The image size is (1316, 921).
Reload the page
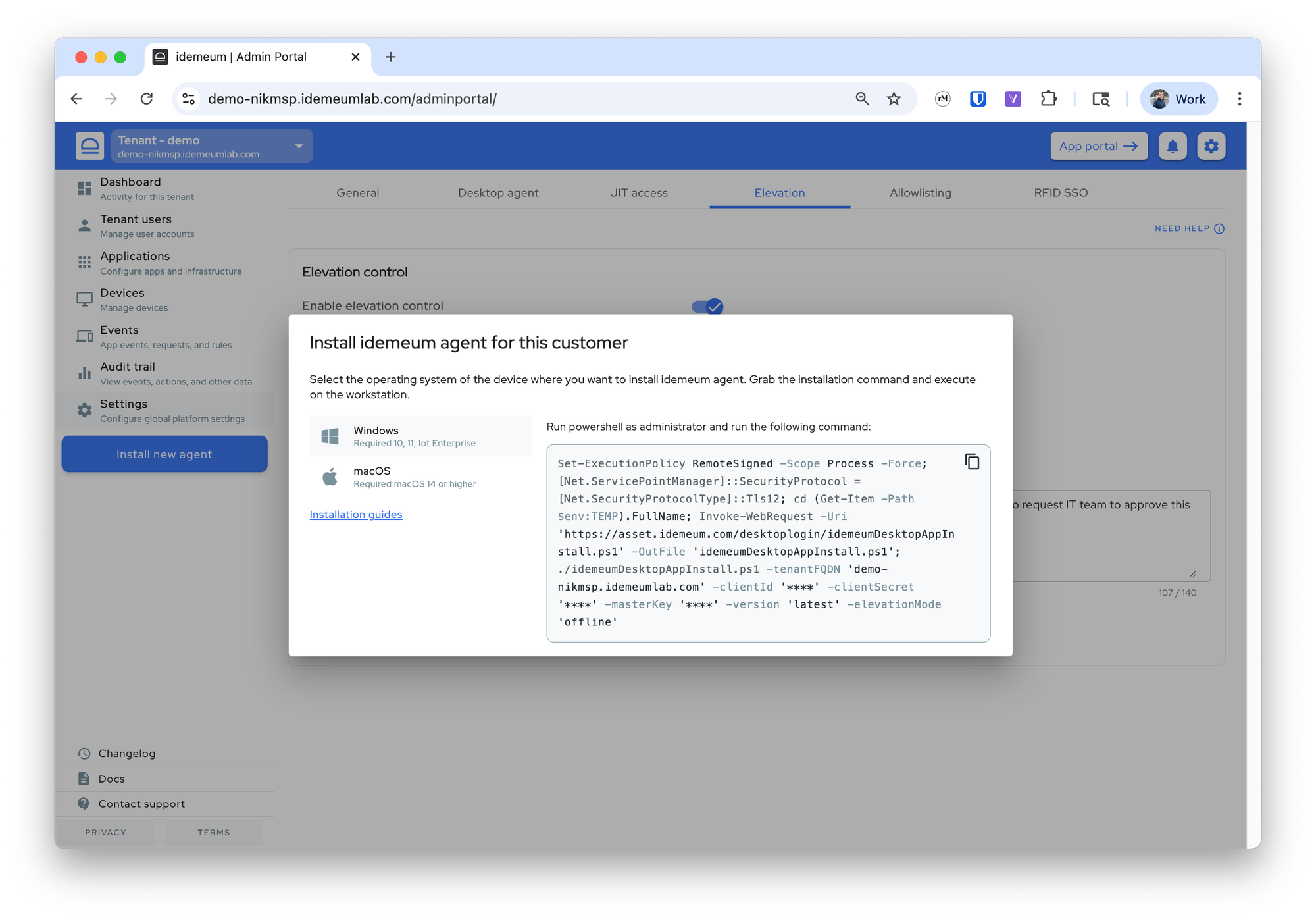(x=147, y=99)
